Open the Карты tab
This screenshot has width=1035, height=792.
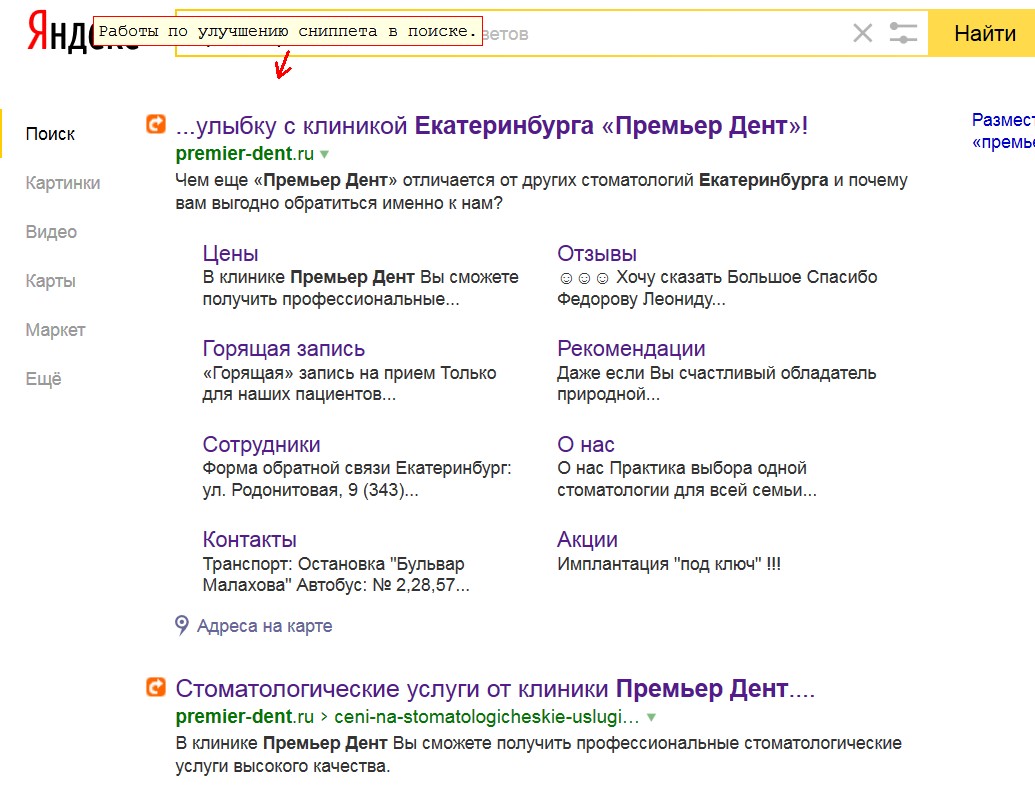click(51, 281)
